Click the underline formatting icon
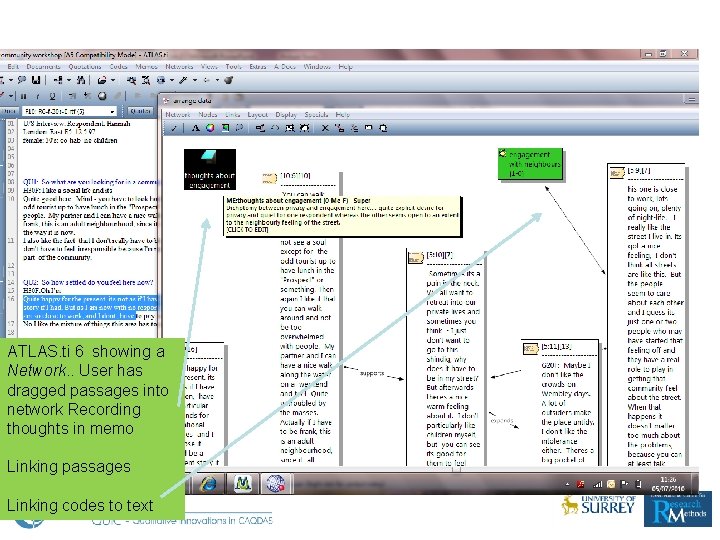 52,96
